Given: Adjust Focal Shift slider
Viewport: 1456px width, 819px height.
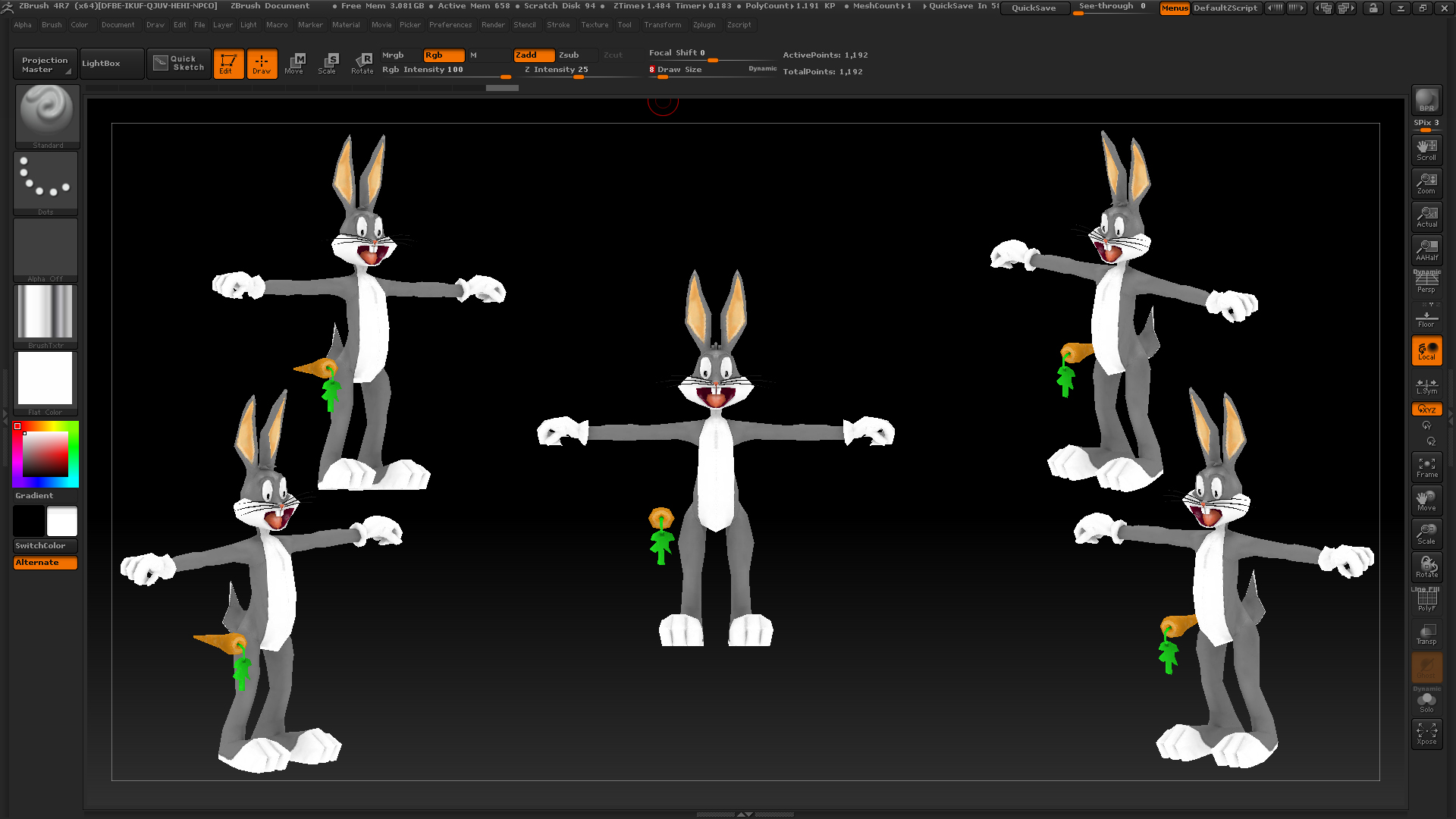Looking at the screenshot, I should pos(713,54).
